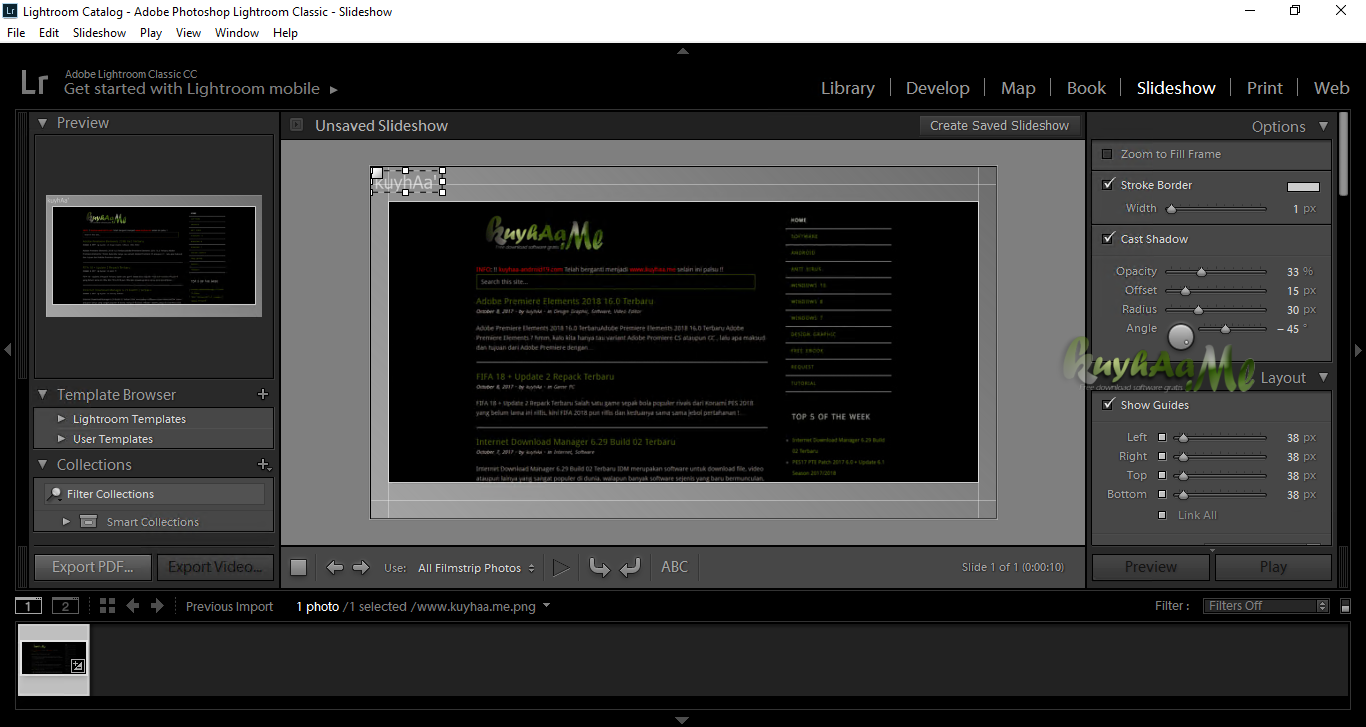Switch to the Print module
This screenshot has width=1366, height=727.
1265,88
